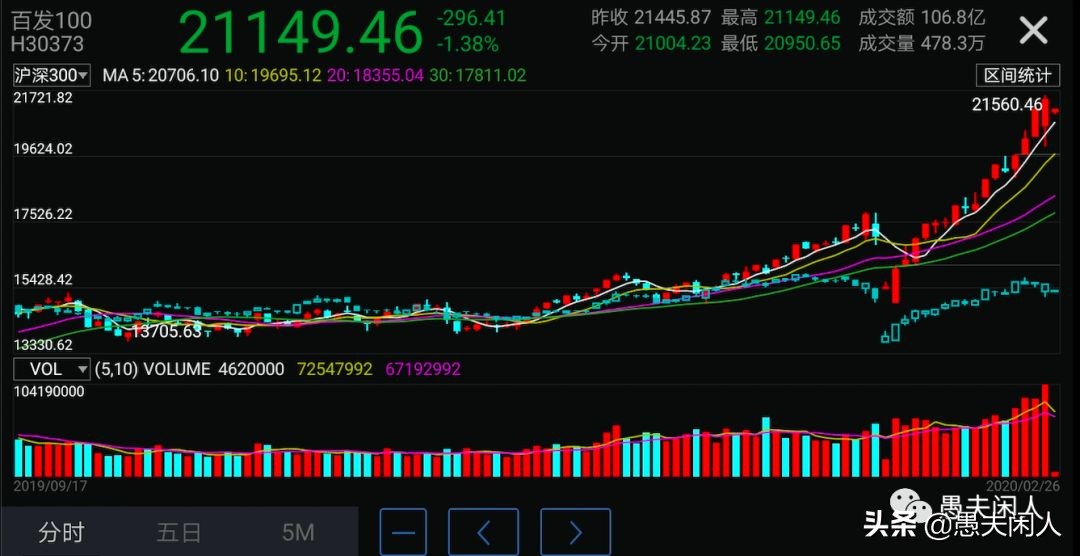Image resolution: width=1080 pixels, height=556 pixels.
Task: Zoom out chart with the minus button
Action: (403, 533)
